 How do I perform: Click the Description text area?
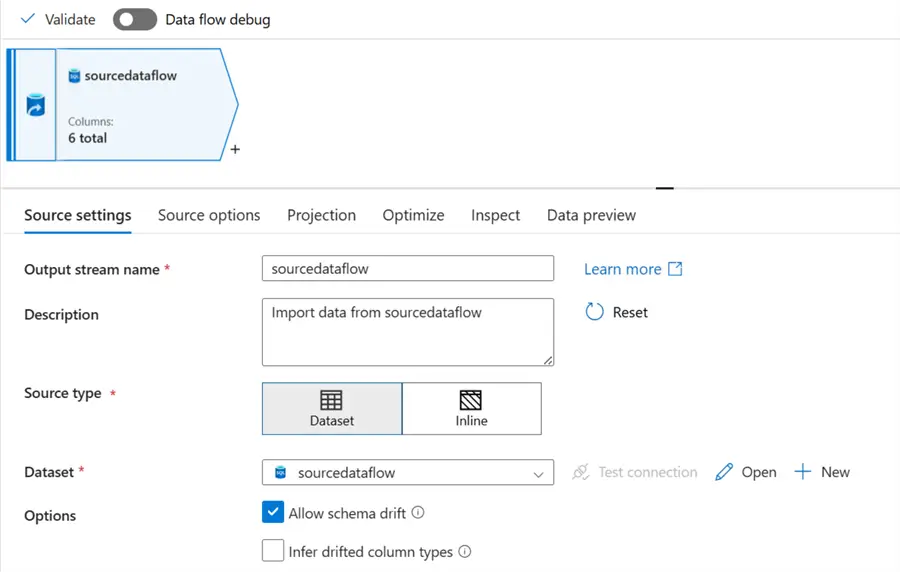tap(408, 332)
